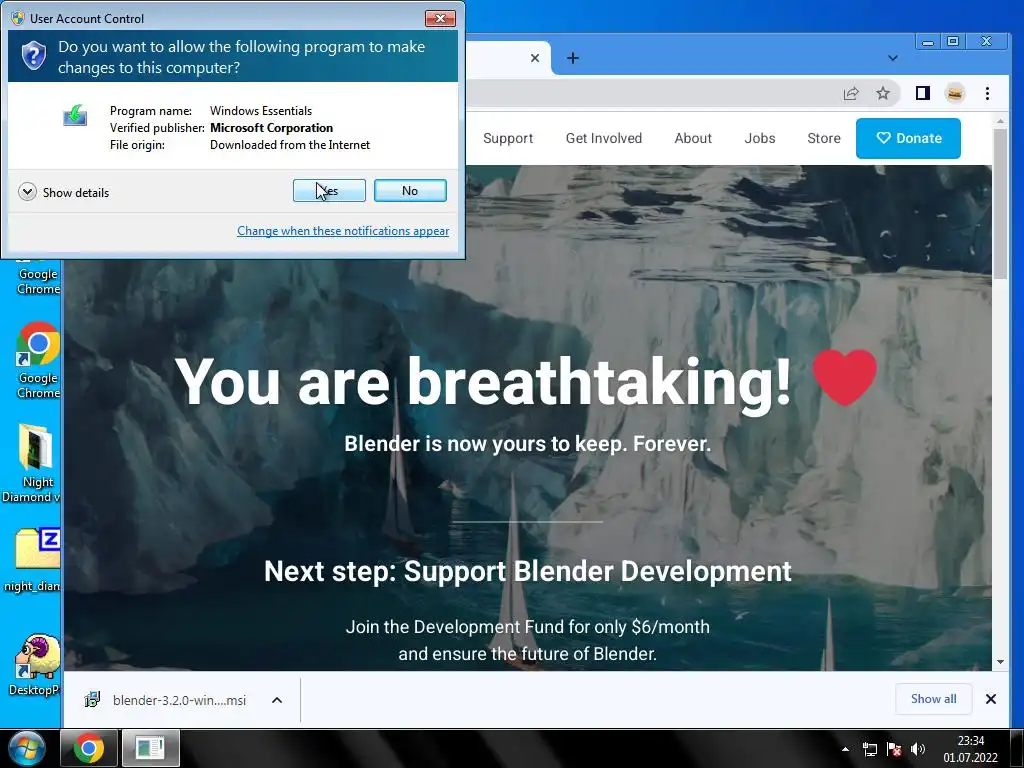Viewport: 1024px width, 768px height.
Task: Open Chrome tab search chevron
Action: (x=893, y=58)
